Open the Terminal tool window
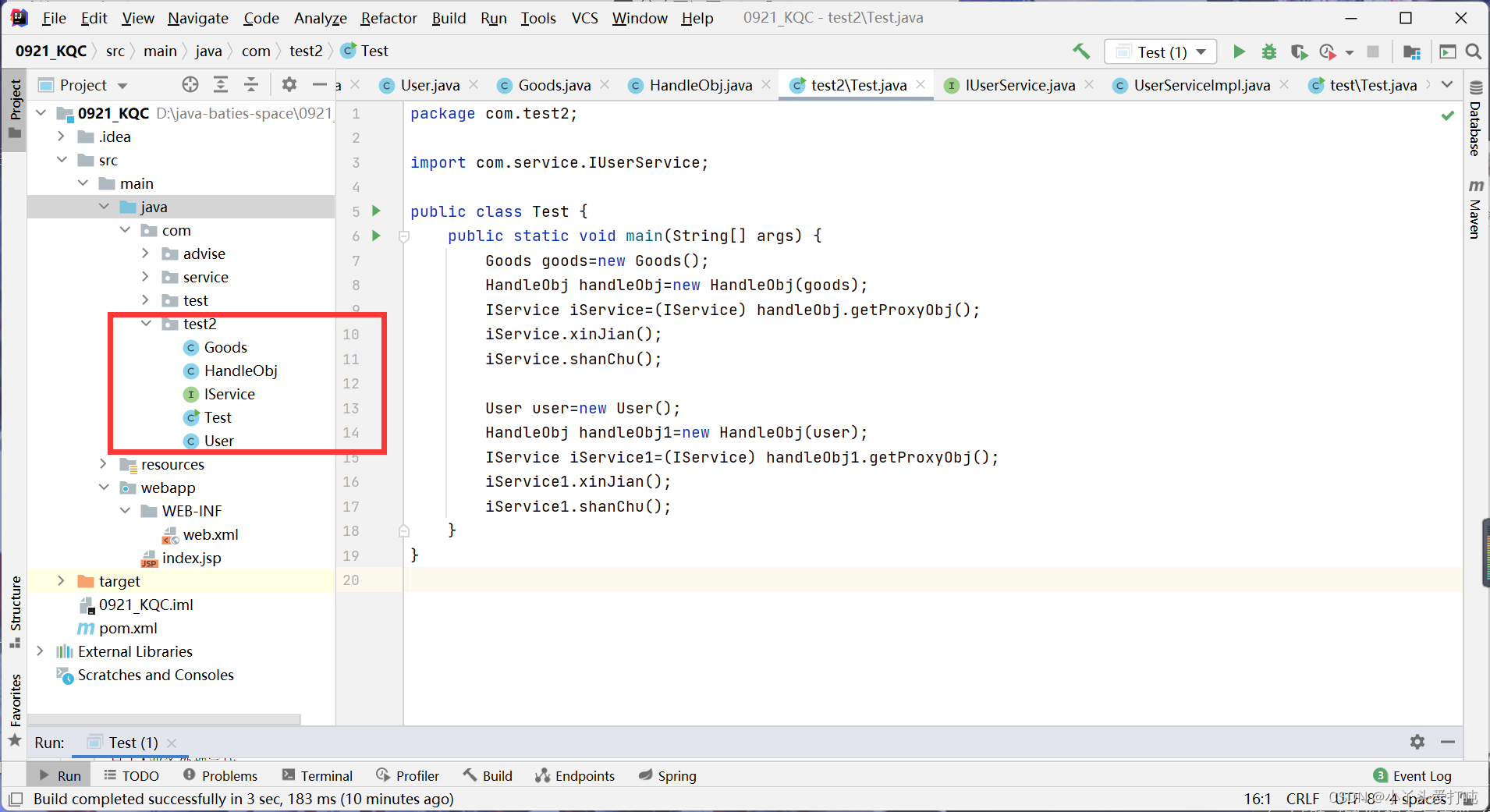The width and height of the screenshot is (1490, 812). pos(318,775)
